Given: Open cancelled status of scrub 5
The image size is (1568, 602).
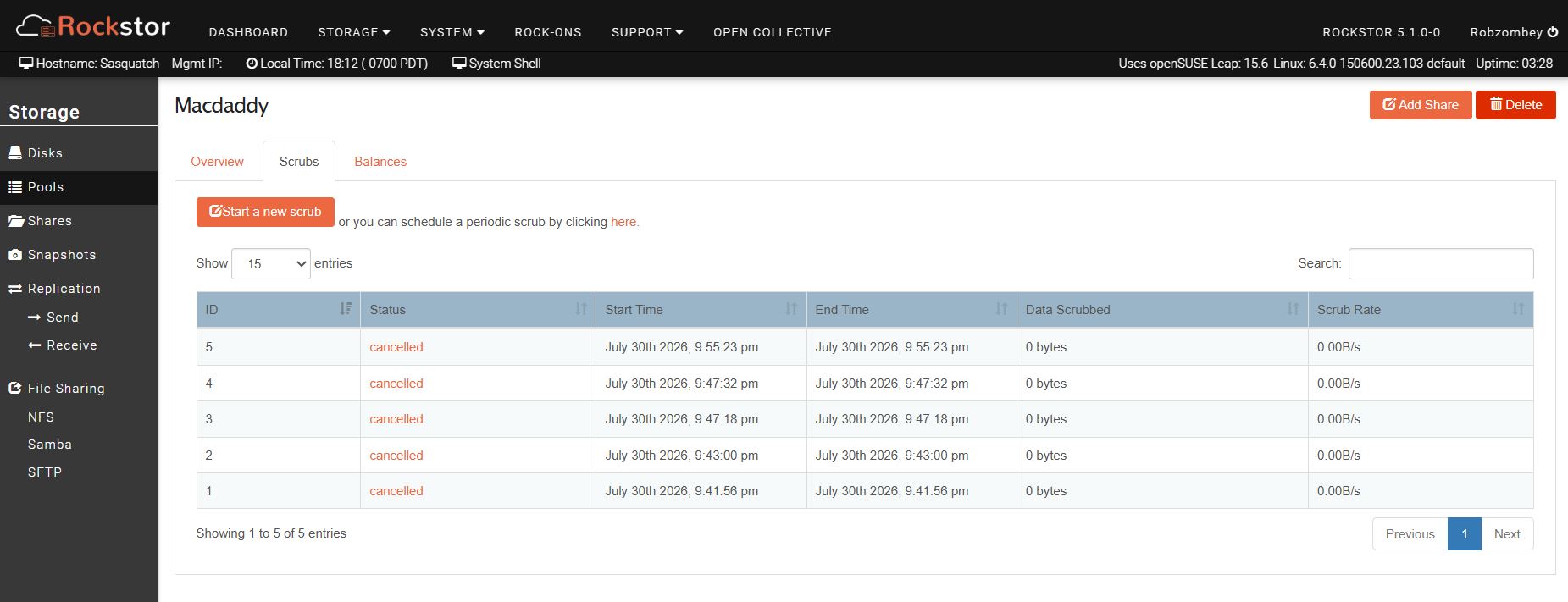Looking at the screenshot, I should pyautogui.click(x=396, y=347).
